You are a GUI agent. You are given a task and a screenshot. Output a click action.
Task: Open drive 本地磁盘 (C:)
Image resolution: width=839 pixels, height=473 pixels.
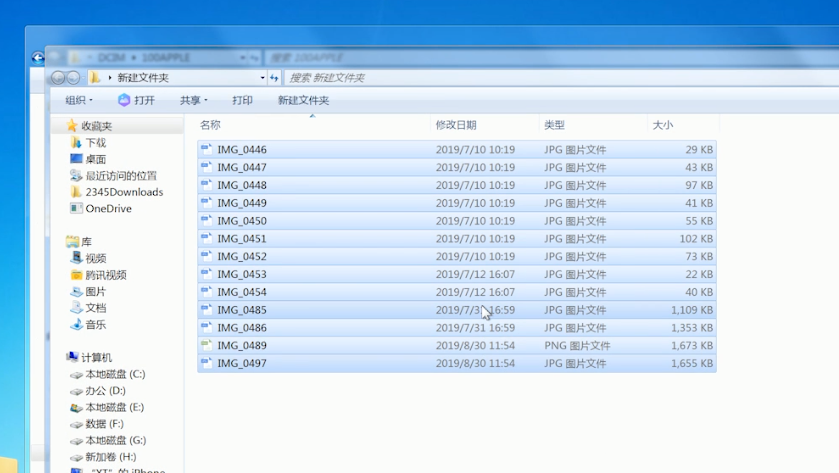(x=115, y=374)
